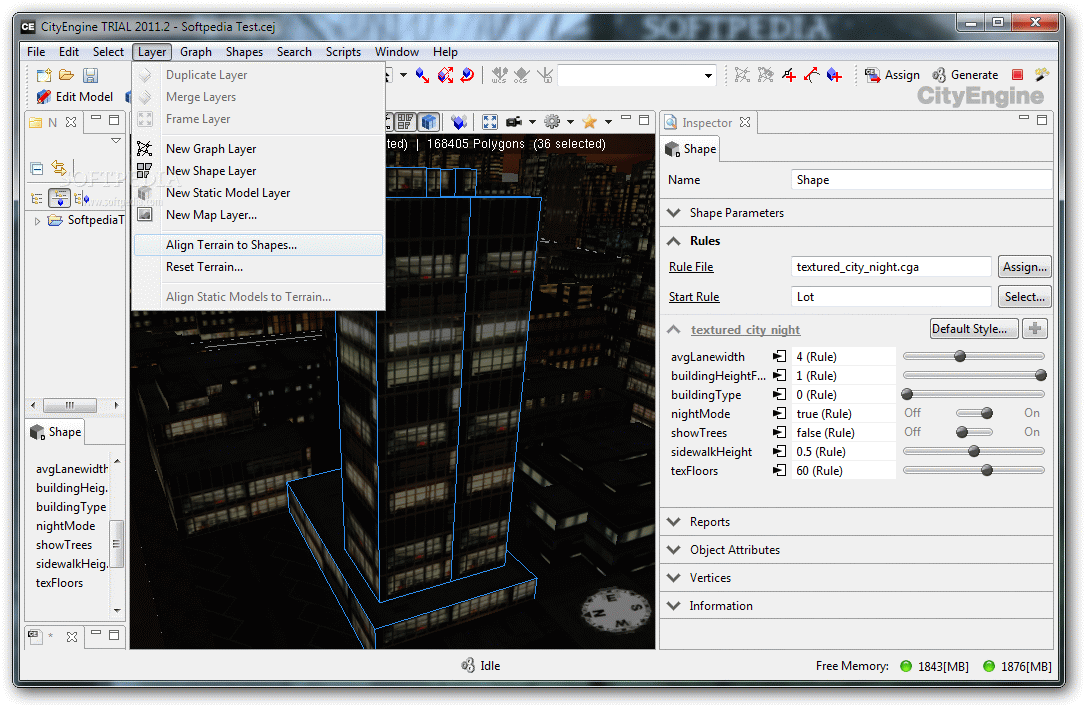Viewport: 1086px width, 708px height.
Task: Toggle nightMode switch in Inspector
Action: tap(974, 414)
